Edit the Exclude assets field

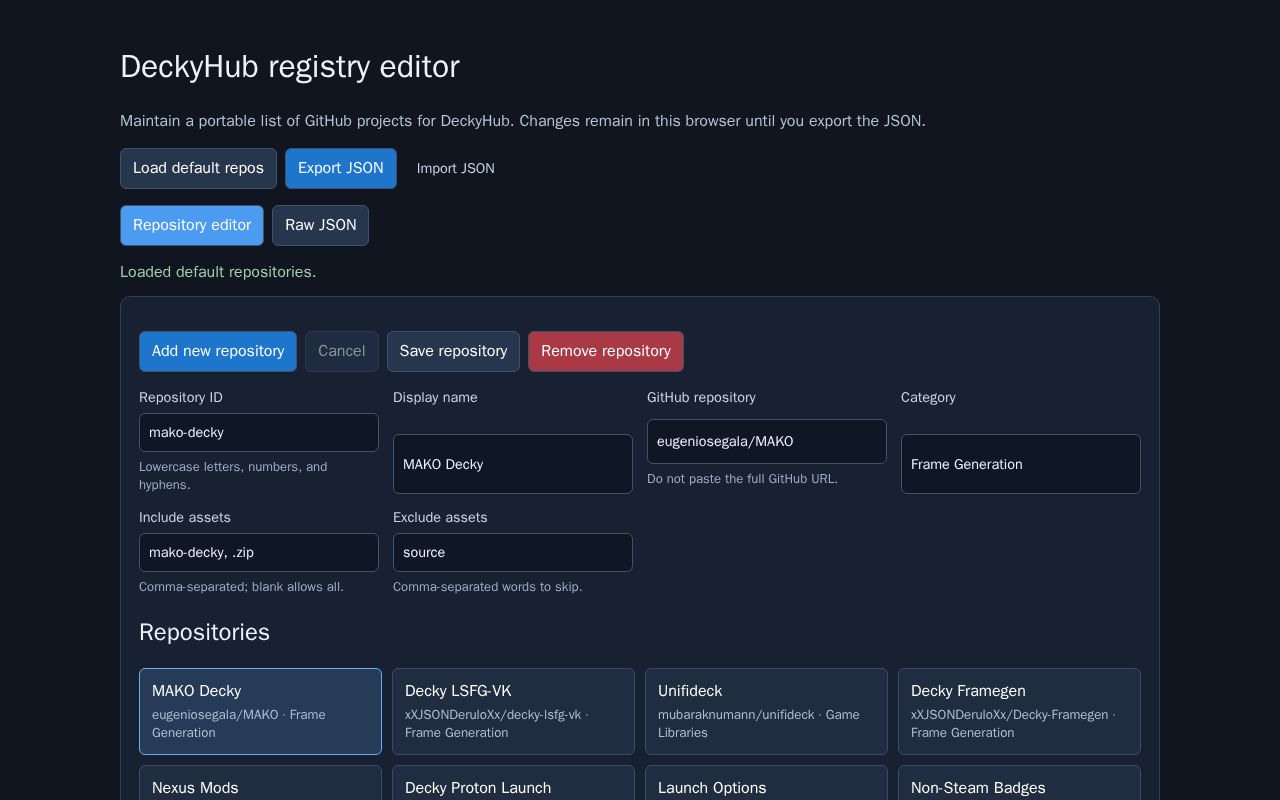pyautogui.click(x=513, y=552)
